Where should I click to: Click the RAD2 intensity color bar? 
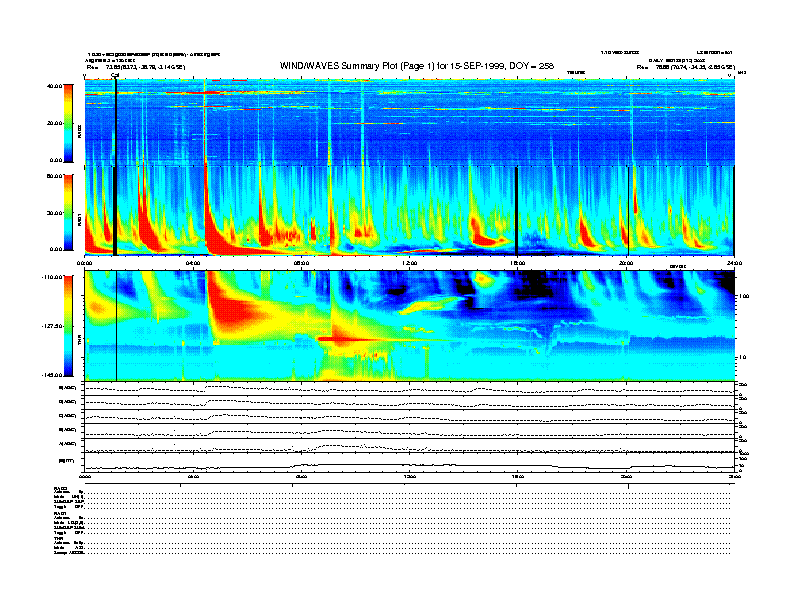click(68, 123)
